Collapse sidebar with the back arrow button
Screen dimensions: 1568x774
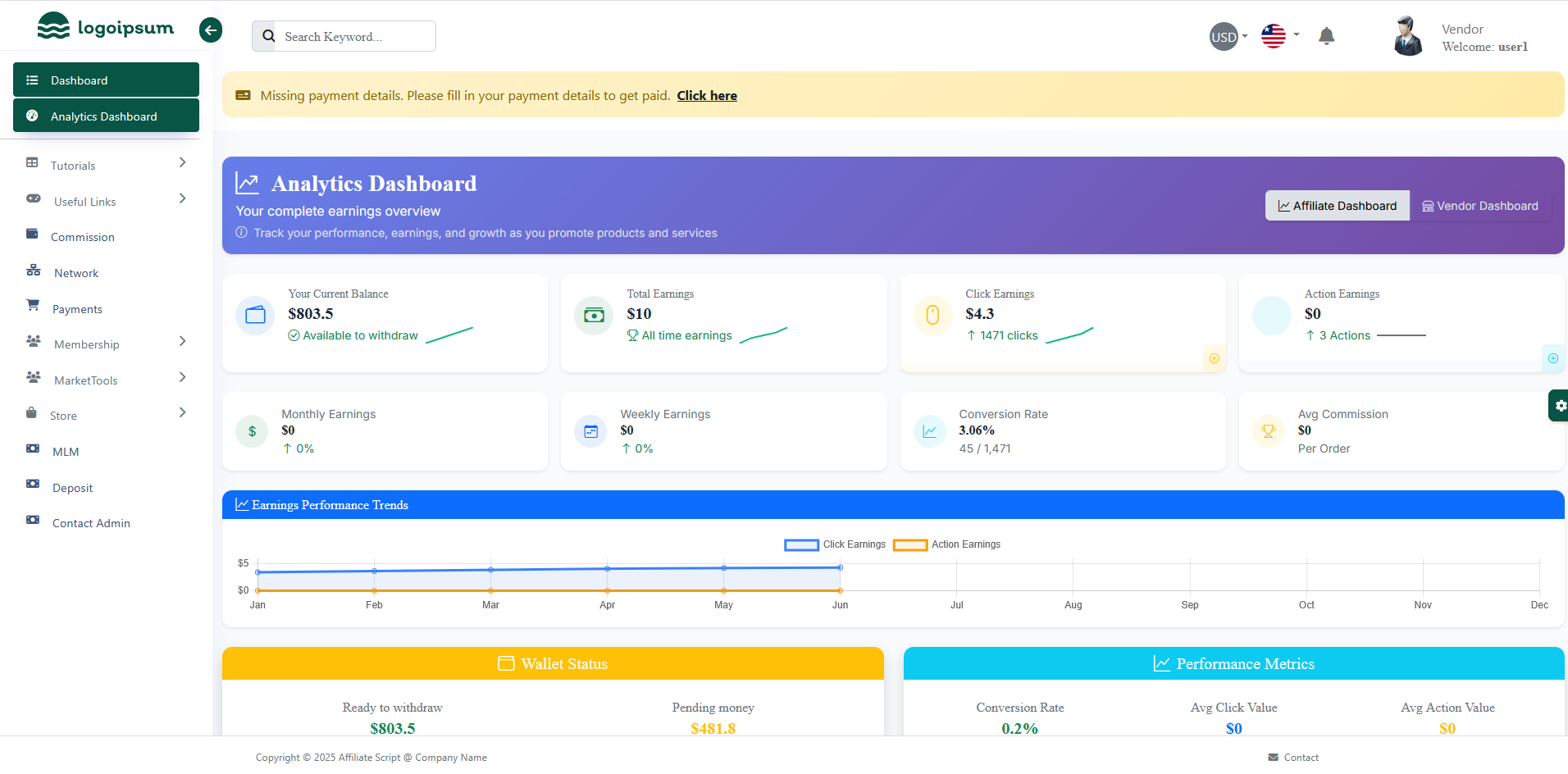tap(211, 30)
